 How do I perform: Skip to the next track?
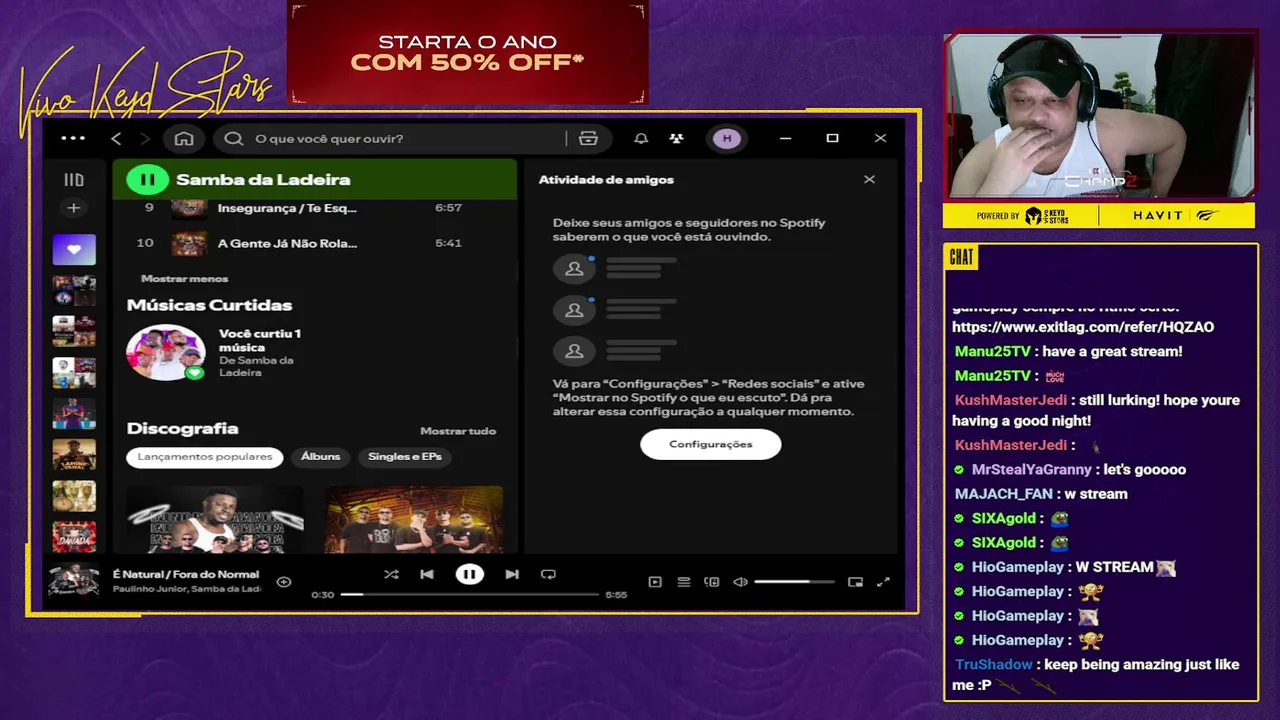(x=512, y=574)
